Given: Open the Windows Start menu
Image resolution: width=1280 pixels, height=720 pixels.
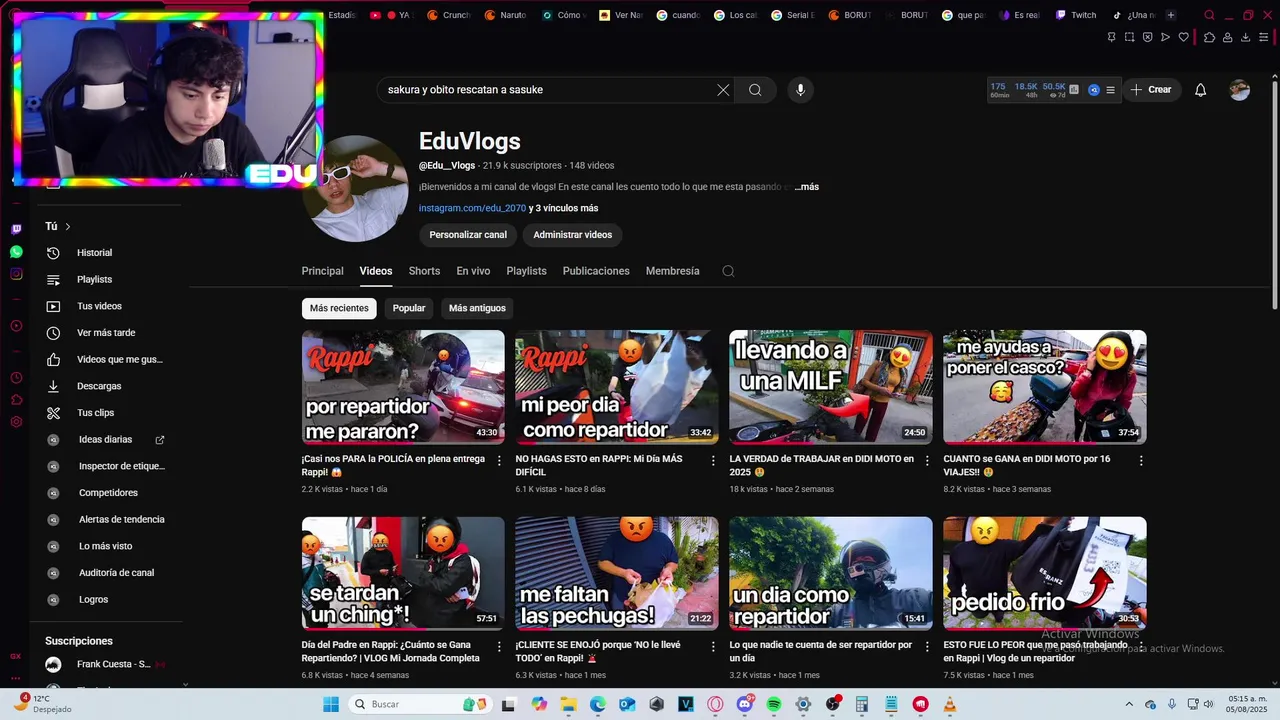Looking at the screenshot, I should (x=331, y=704).
